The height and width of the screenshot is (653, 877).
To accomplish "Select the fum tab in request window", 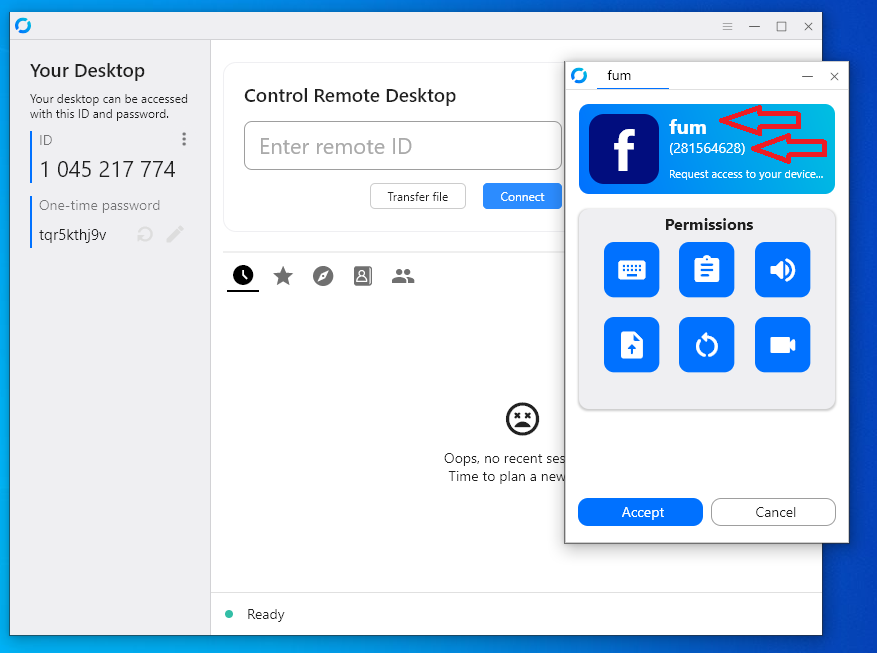I will click(633, 75).
